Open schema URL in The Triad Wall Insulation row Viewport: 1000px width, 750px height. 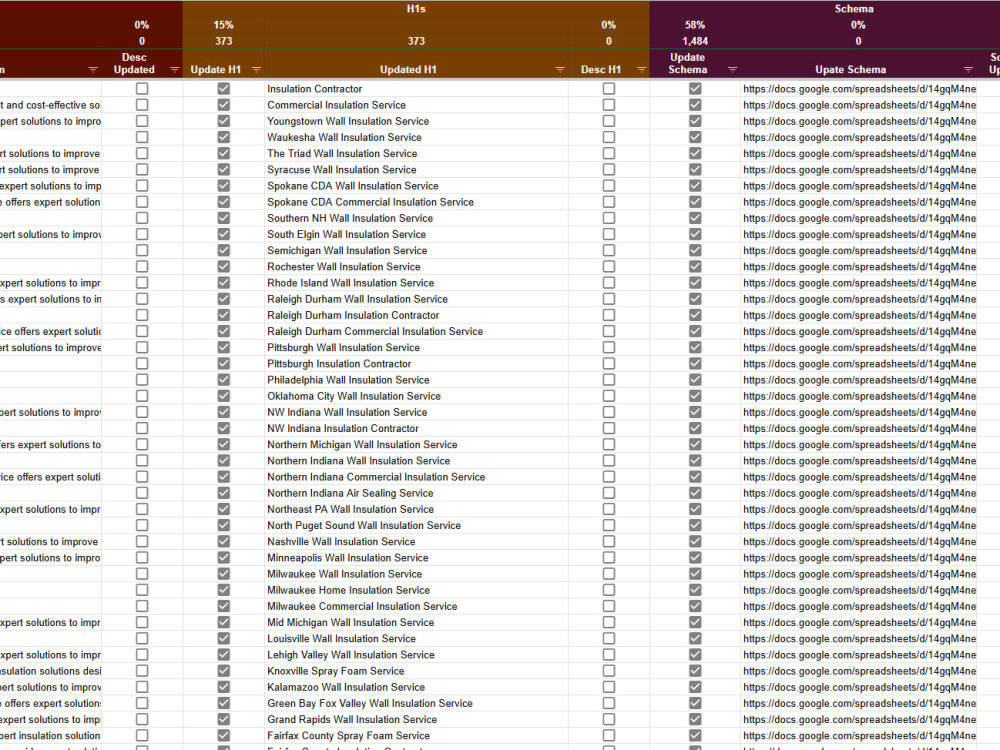click(x=859, y=154)
